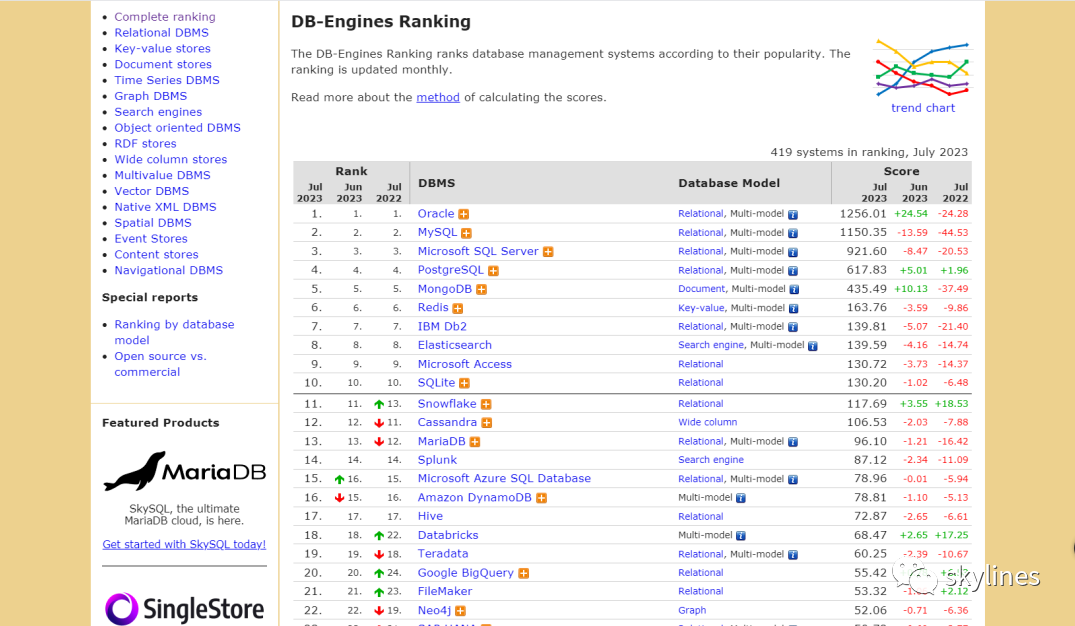The image size is (1075, 626).
Task: Select the score 1256.01 in Oracle row
Action: coord(863,214)
